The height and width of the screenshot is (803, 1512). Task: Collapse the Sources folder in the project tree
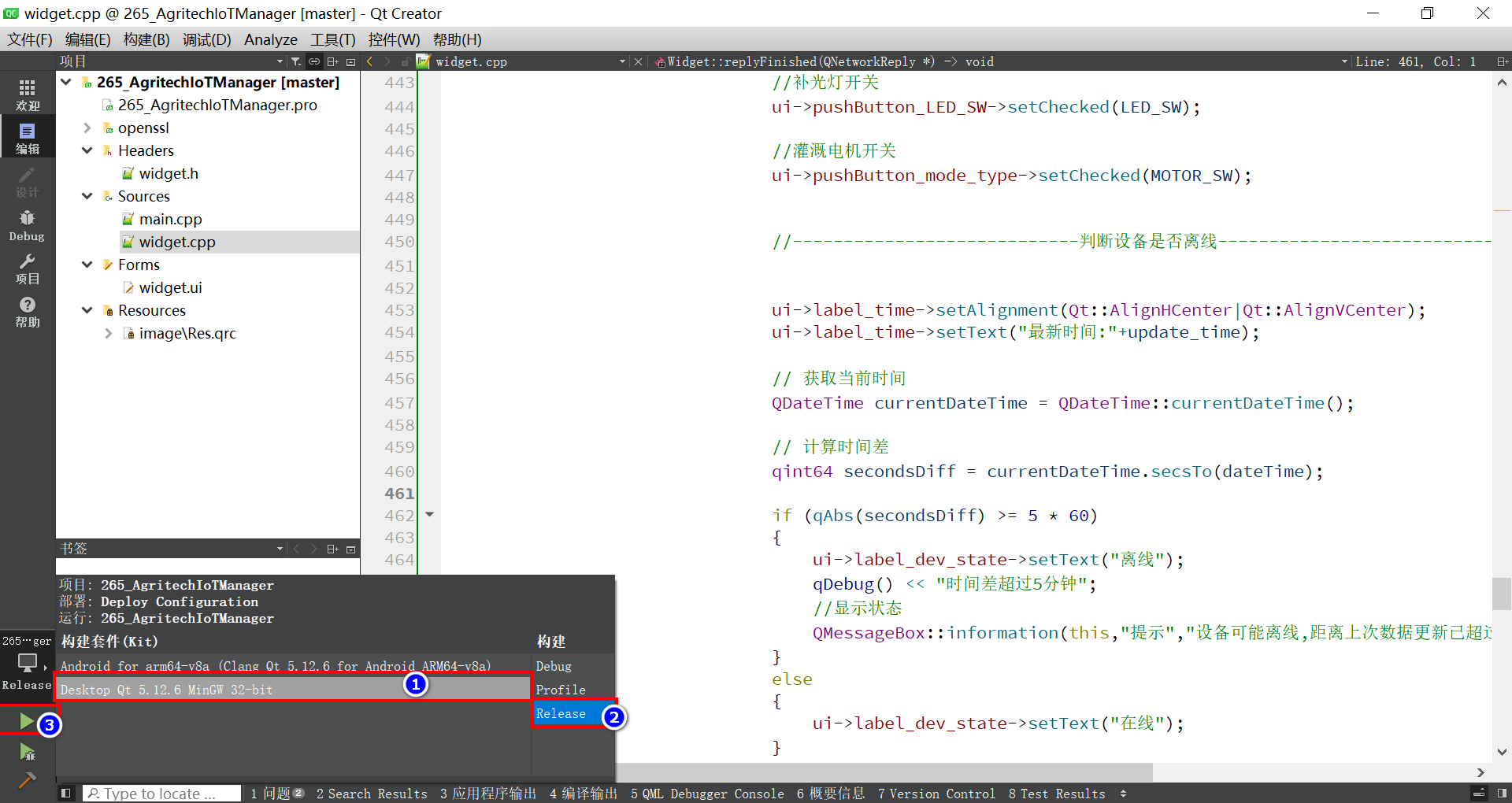87,196
